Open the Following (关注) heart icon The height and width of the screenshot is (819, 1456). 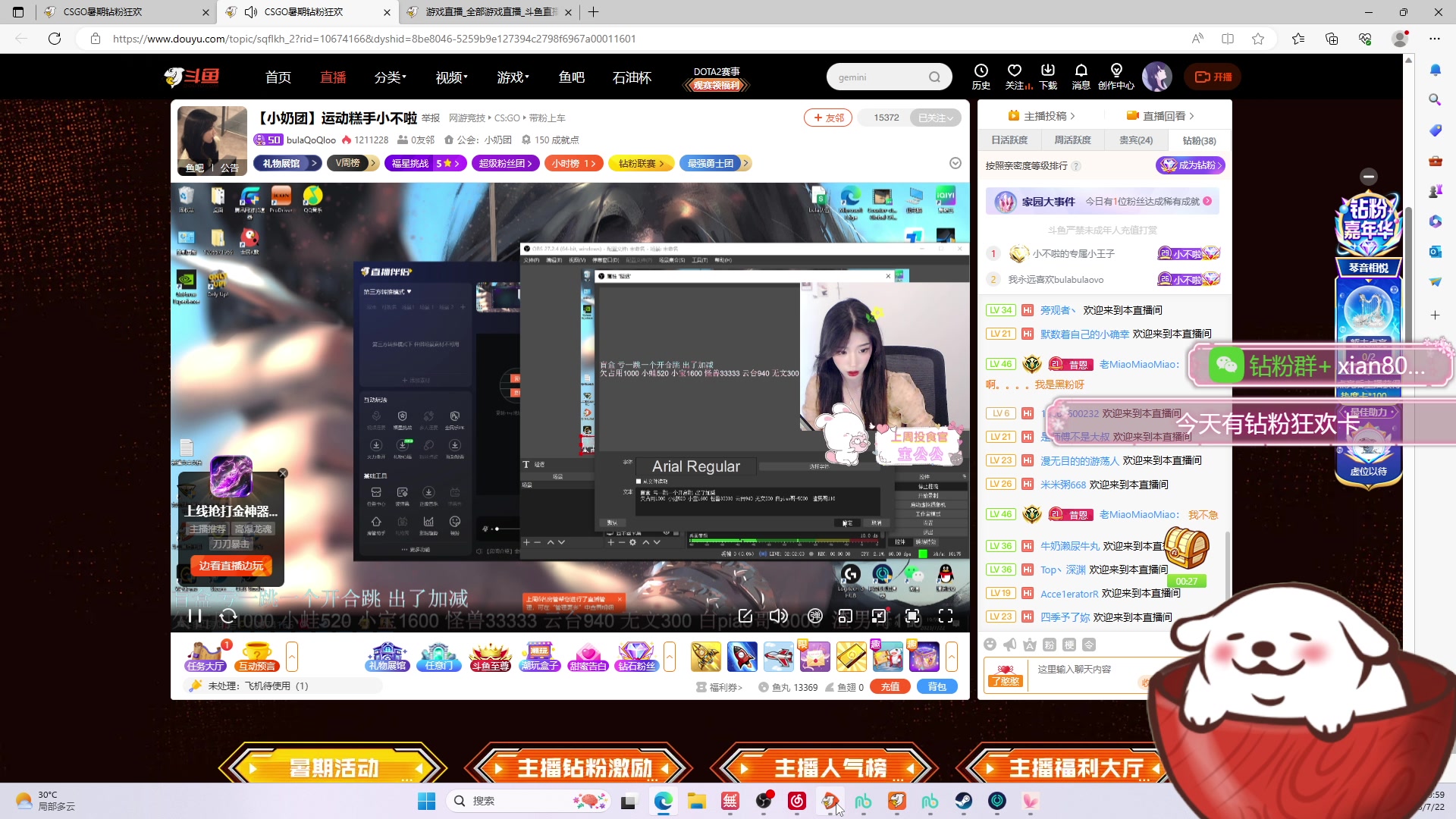tap(1015, 77)
